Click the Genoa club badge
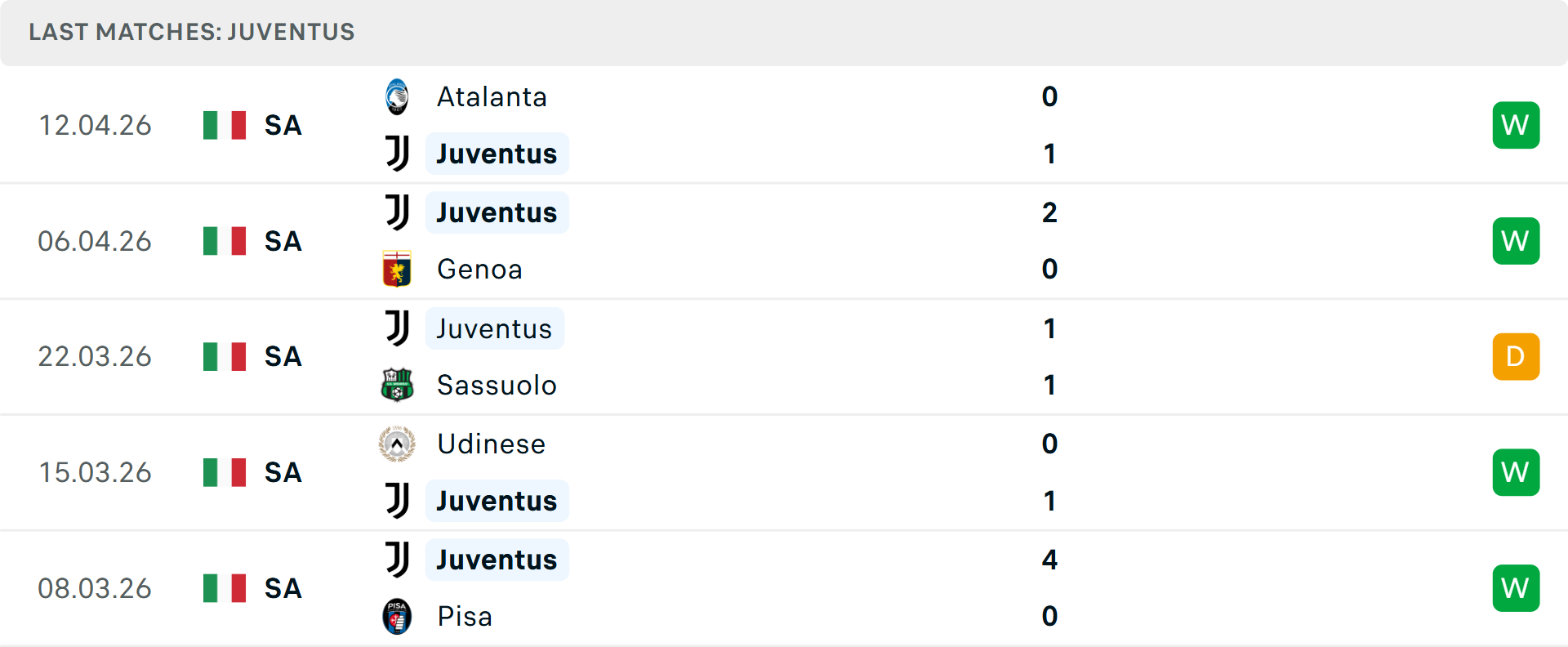This screenshot has width=1568, height=647. tap(397, 269)
